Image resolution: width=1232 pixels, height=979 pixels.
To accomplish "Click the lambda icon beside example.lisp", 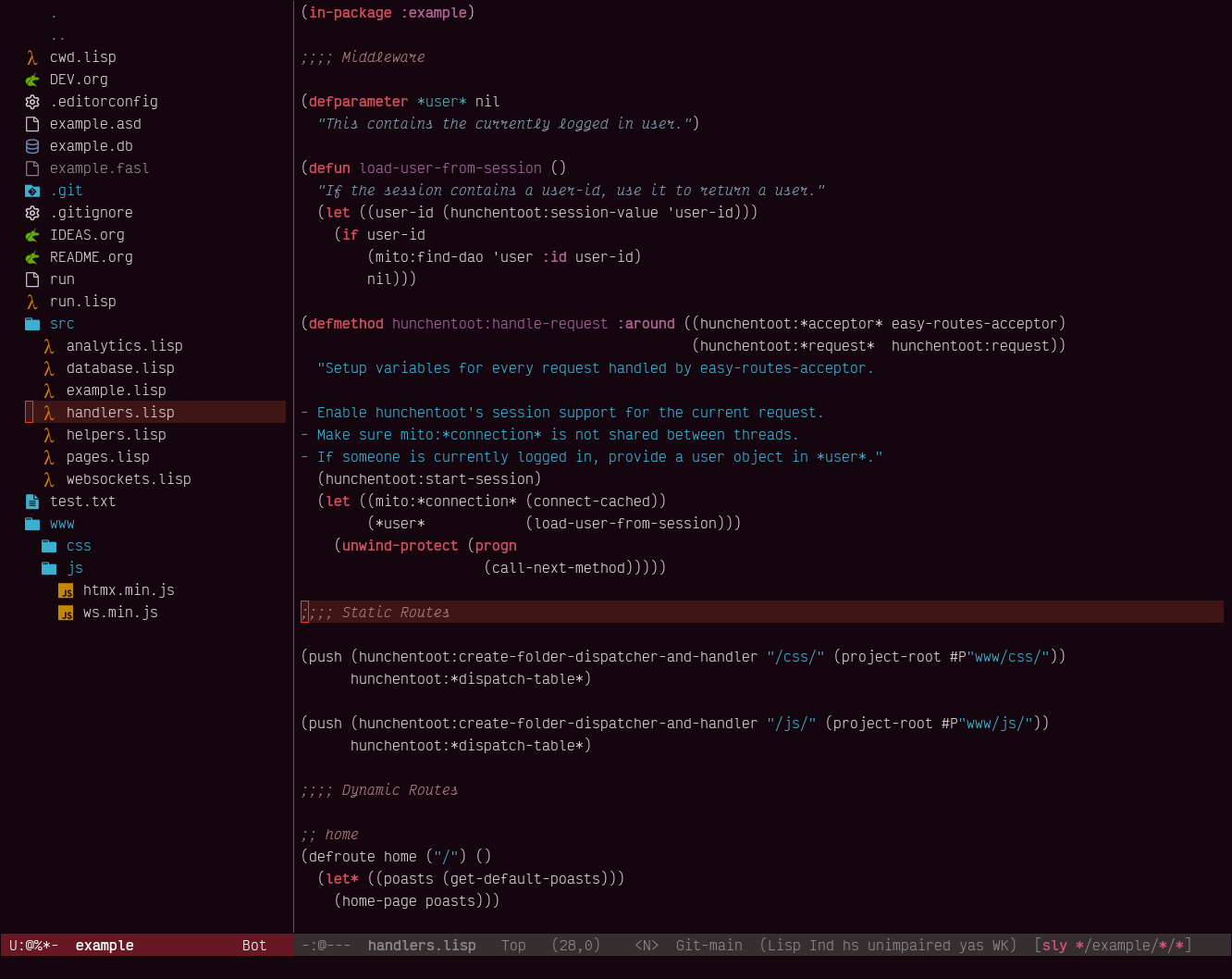I will click(x=49, y=390).
